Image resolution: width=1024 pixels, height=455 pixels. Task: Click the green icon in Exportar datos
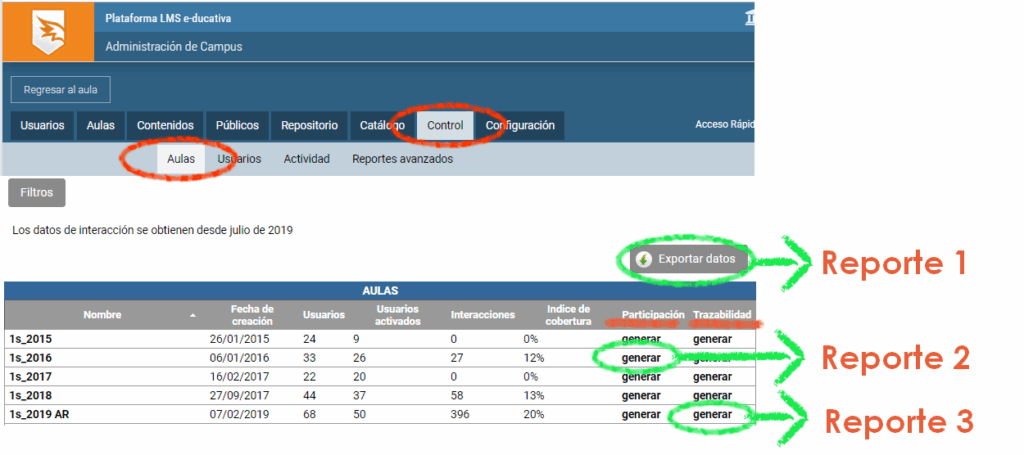point(644,259)
